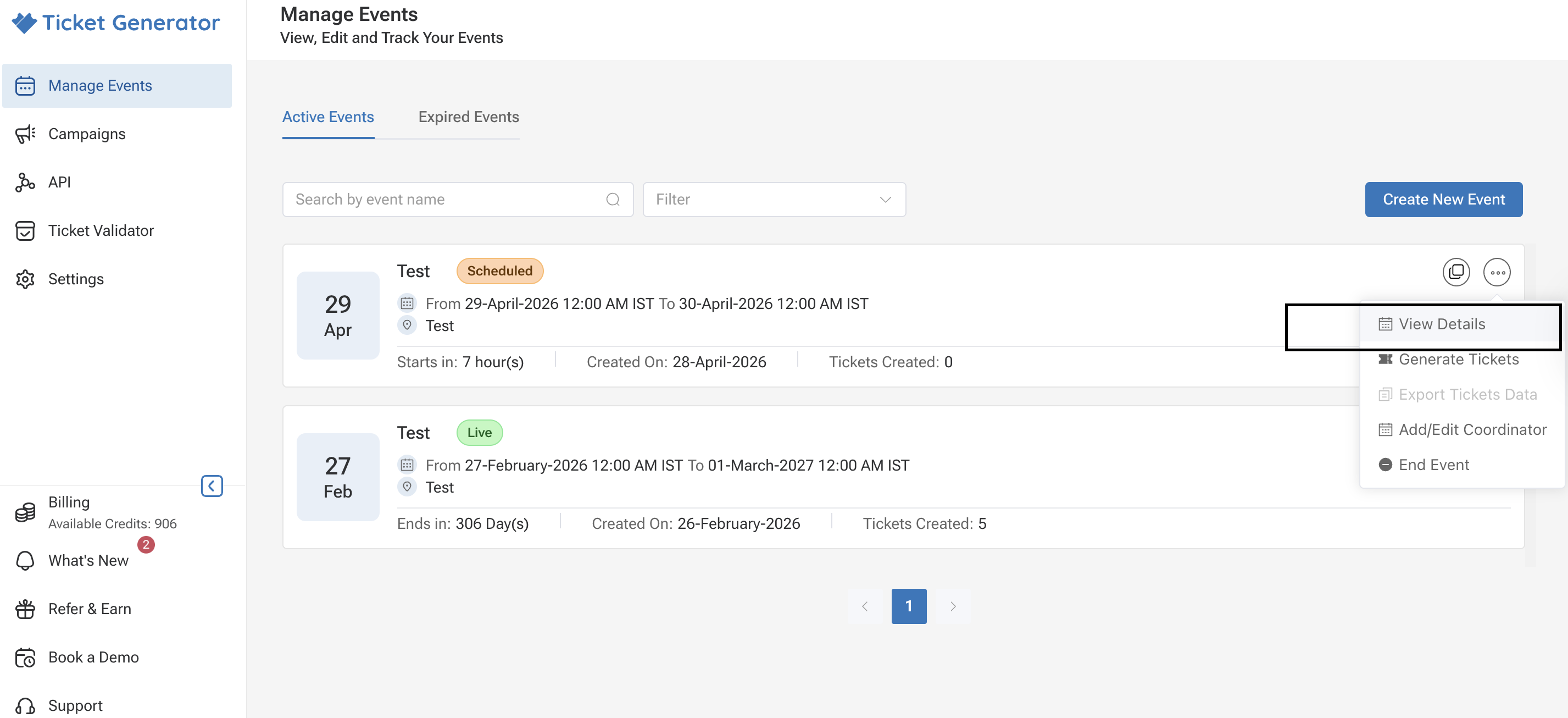This screenshot has width=1568, height=718.
Task: Click the Support headset icon
Action: click(x=25, y=705)
